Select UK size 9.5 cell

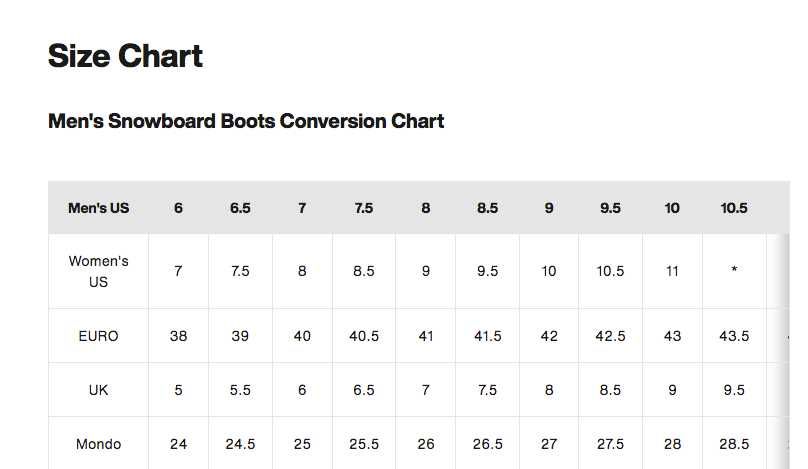coord(734,390)
